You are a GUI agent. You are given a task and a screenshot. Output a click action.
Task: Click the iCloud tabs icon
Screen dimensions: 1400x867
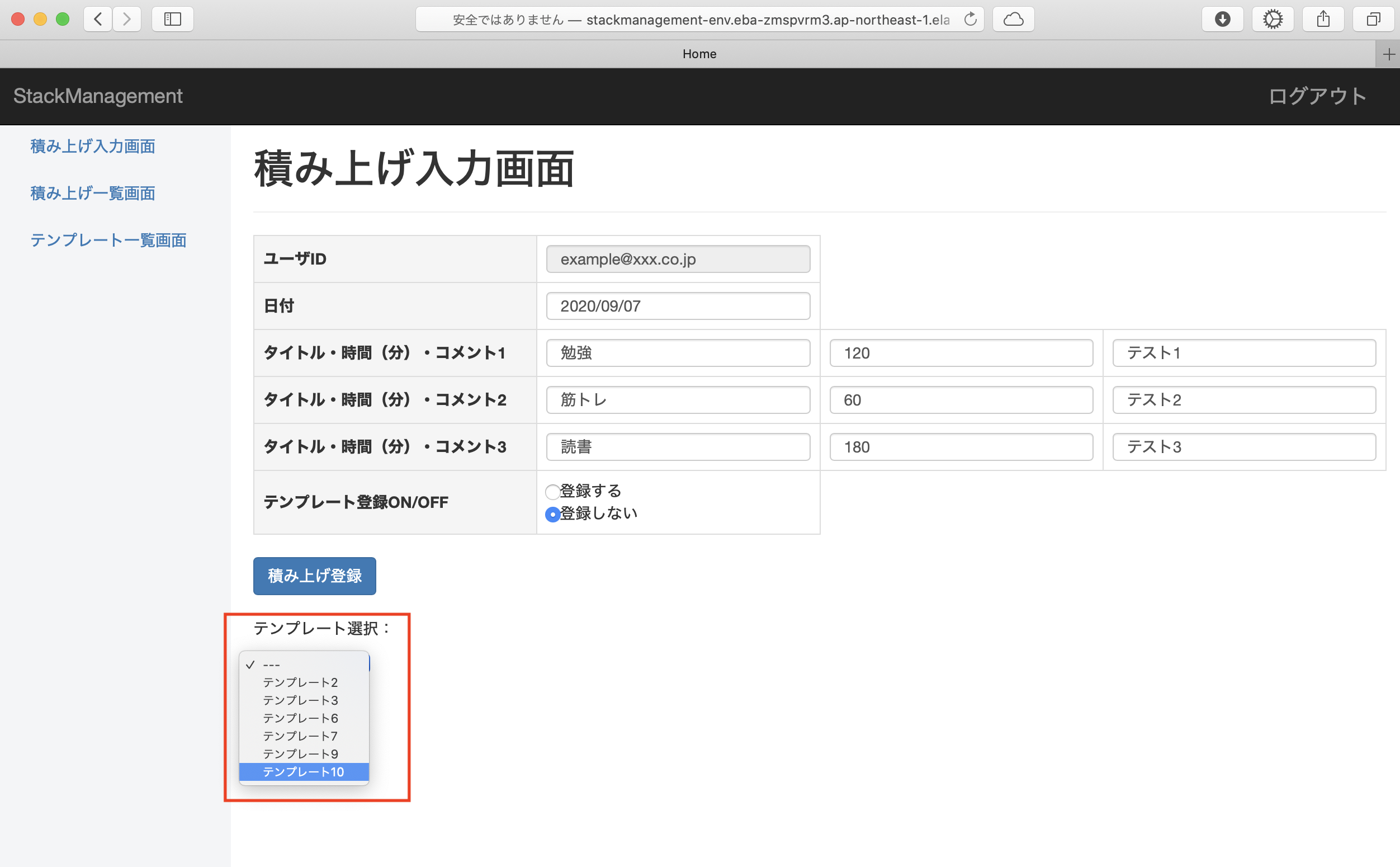click(1013, 19)
